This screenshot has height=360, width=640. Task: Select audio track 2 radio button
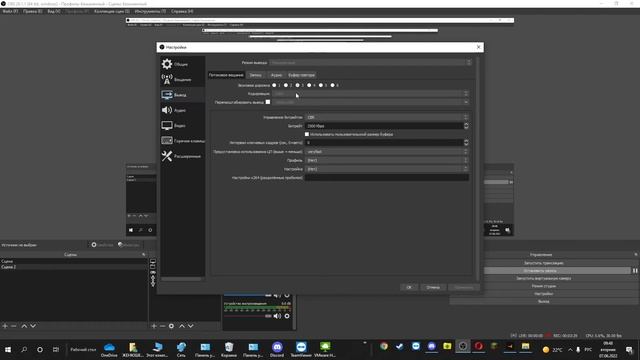point(286,85)
